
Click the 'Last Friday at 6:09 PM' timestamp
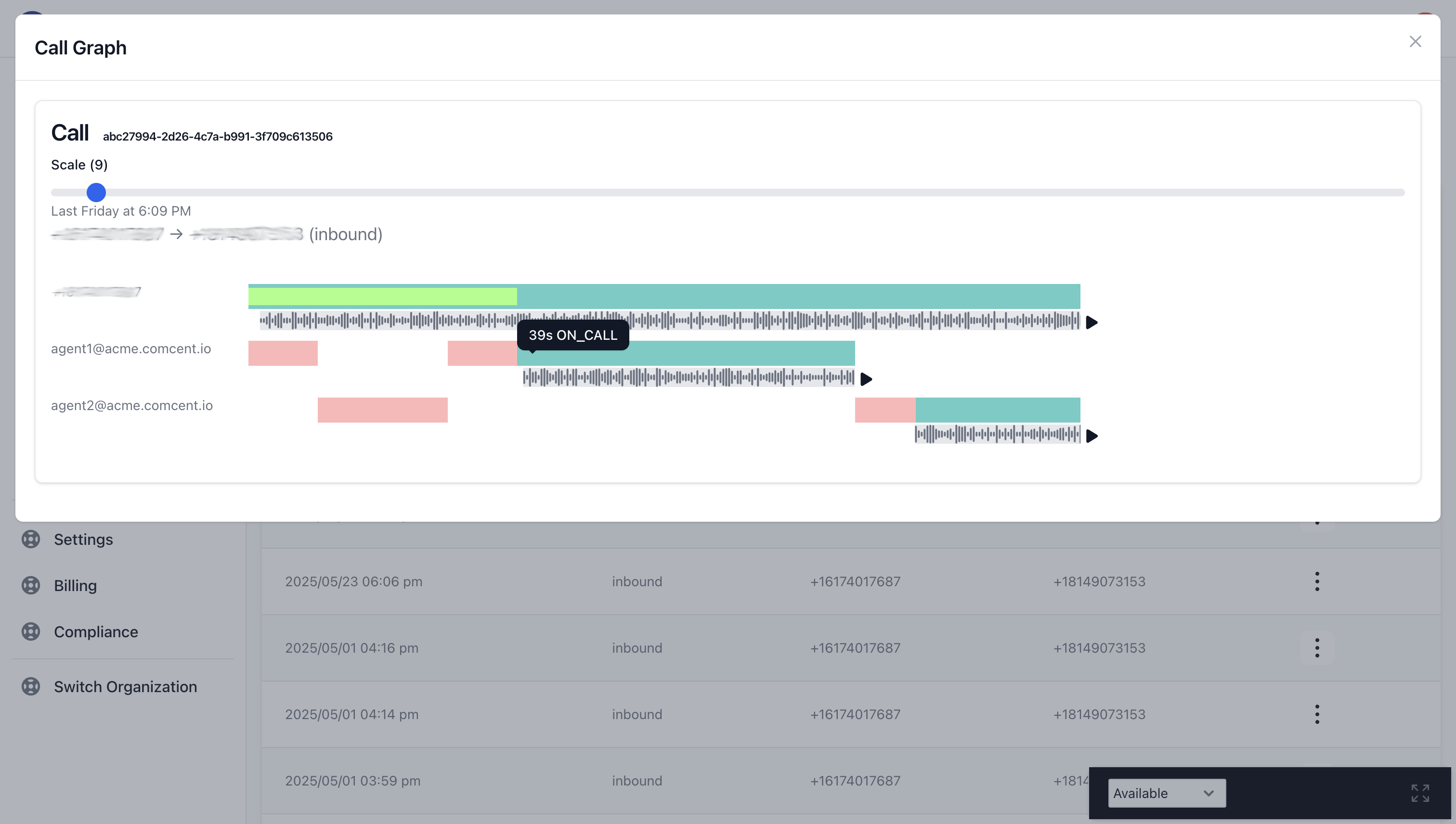121,211
